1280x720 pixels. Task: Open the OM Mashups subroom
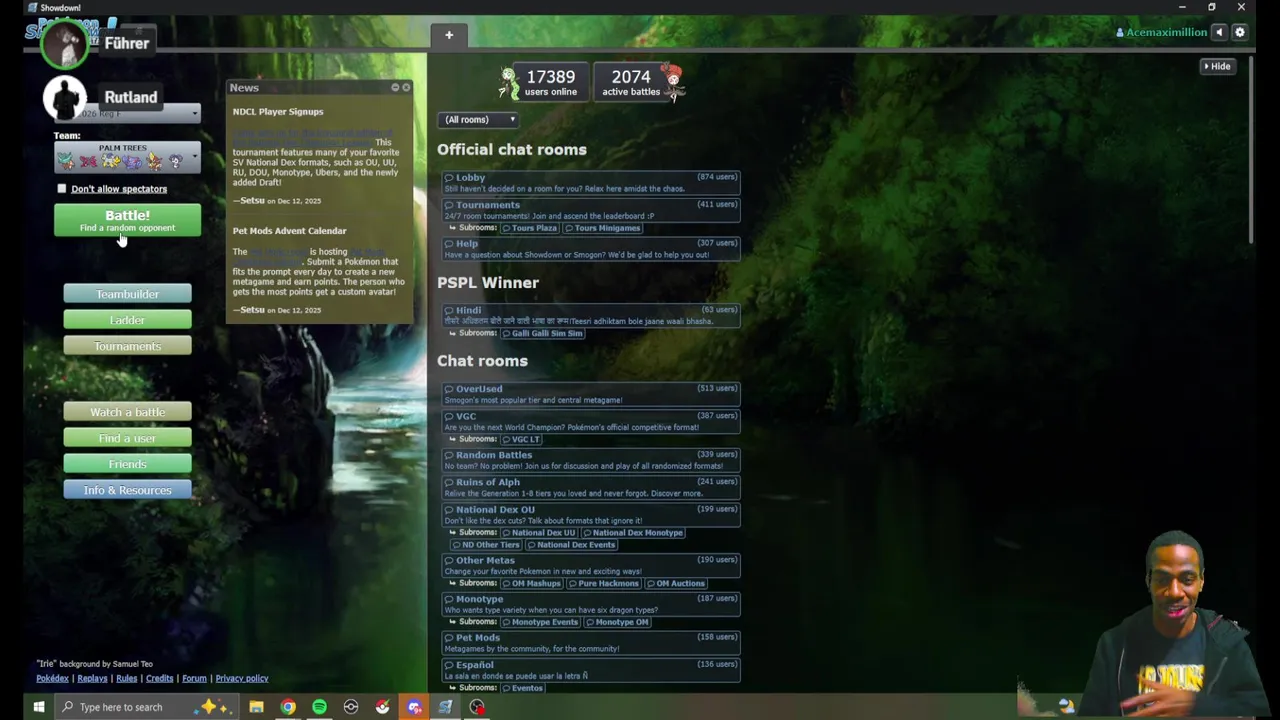tap(531, 584)
